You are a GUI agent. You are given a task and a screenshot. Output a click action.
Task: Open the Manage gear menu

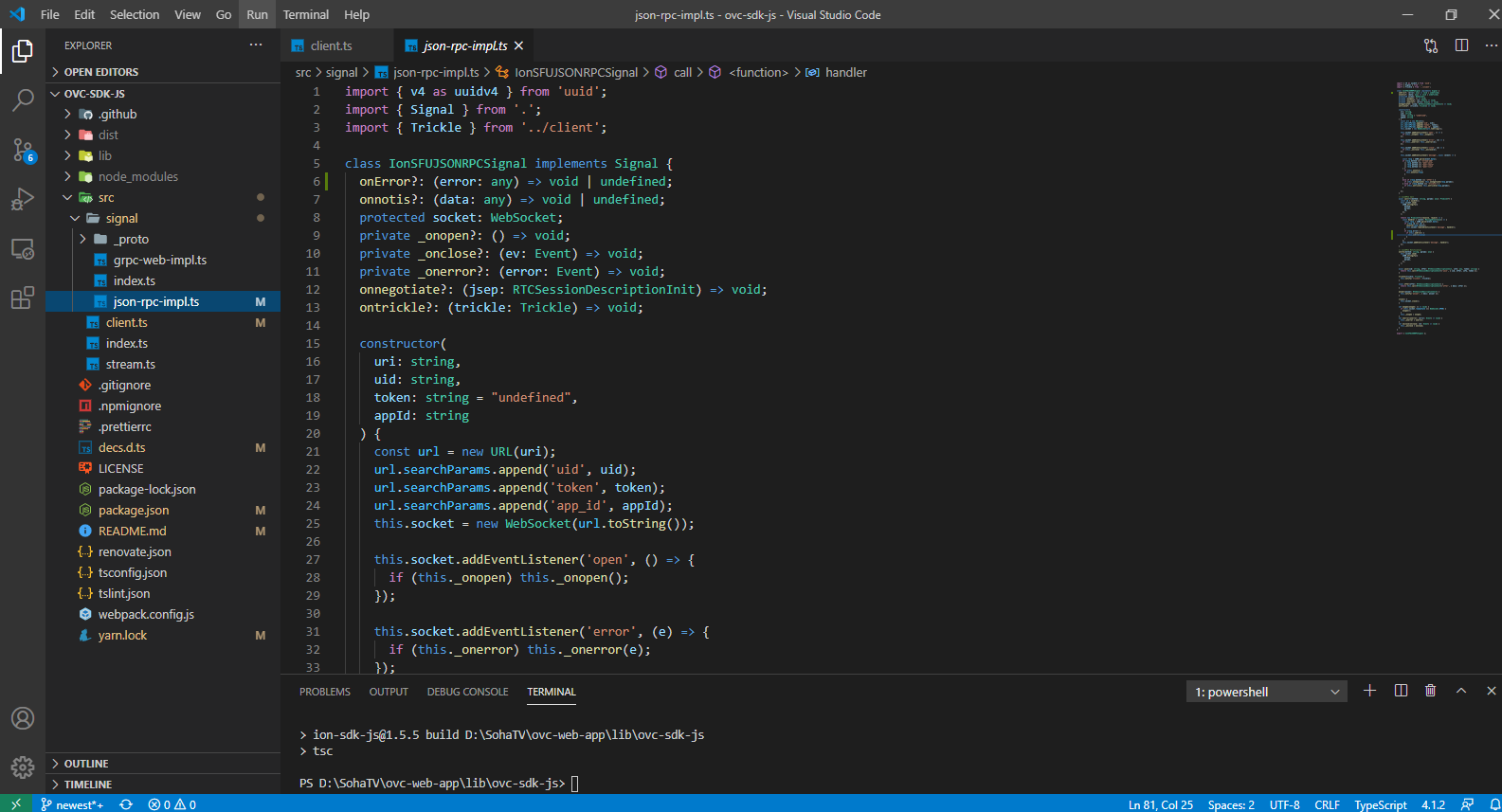click(x=23, y=767)
